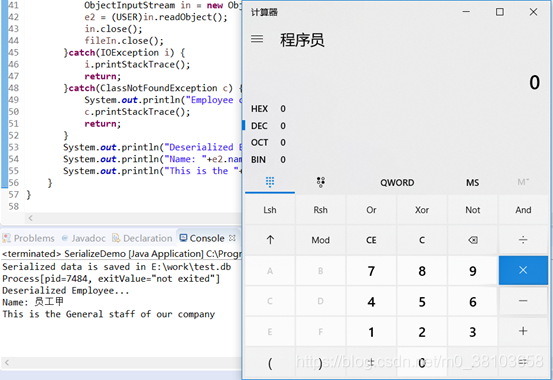
Task: Click the digit 5 key
Action: (422, 301)
